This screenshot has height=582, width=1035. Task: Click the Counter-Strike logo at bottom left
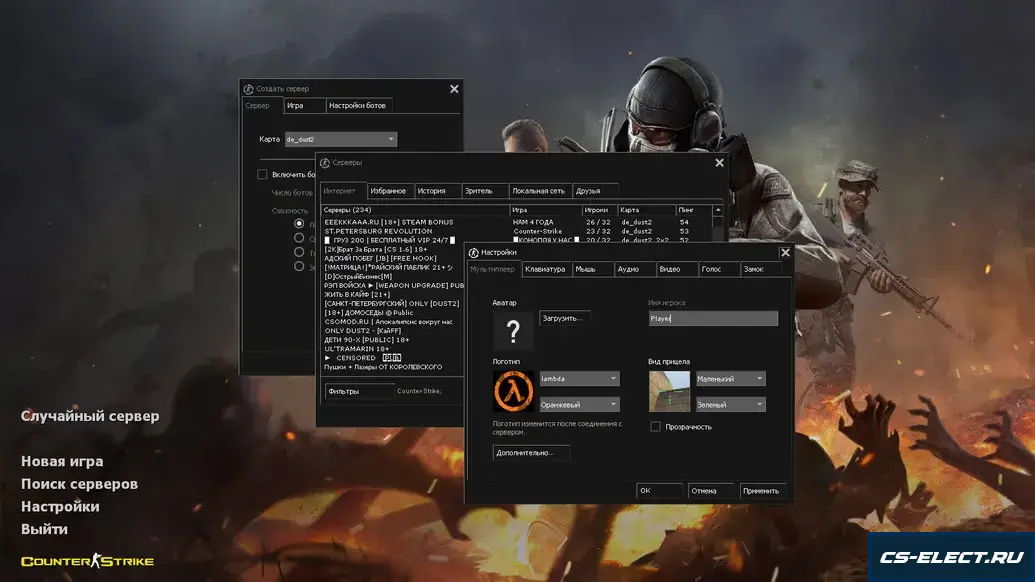pyautogui.click(x=88, y=561)
